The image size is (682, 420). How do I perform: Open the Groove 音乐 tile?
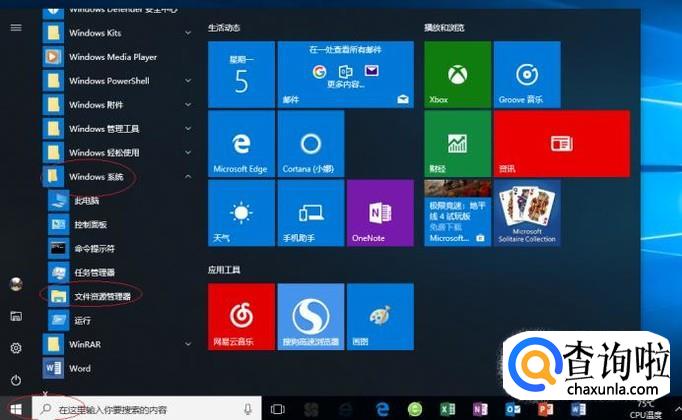(527, 74)
